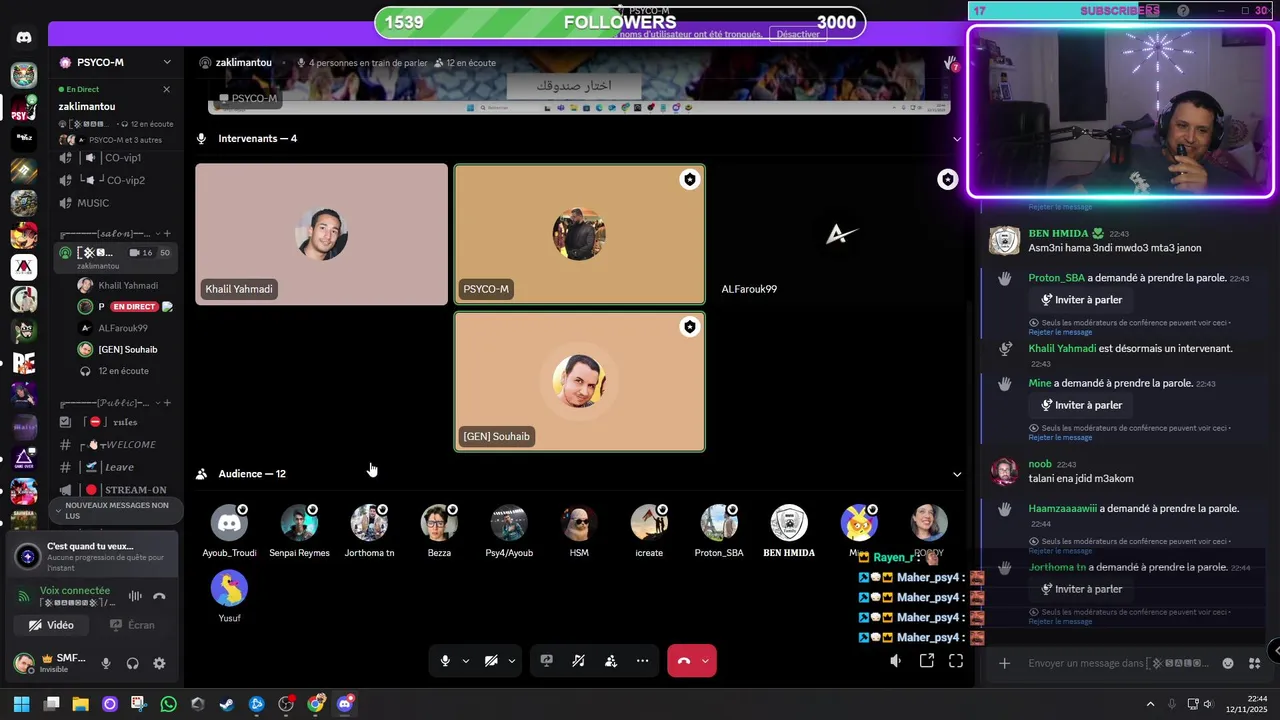
Task: Disconnect voice via phone icon in voice panel
Action: (159, 596)
